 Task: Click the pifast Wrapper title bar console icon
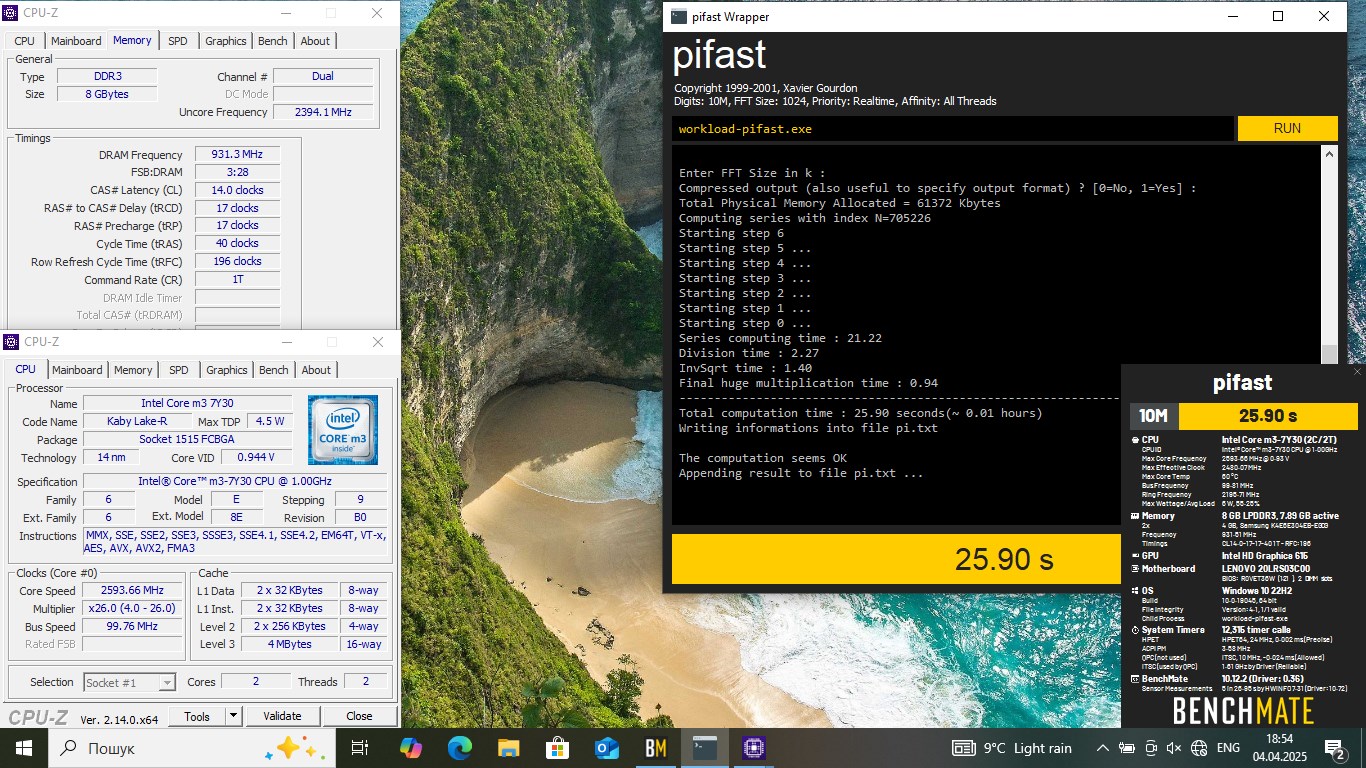click(x=679, y=17)
